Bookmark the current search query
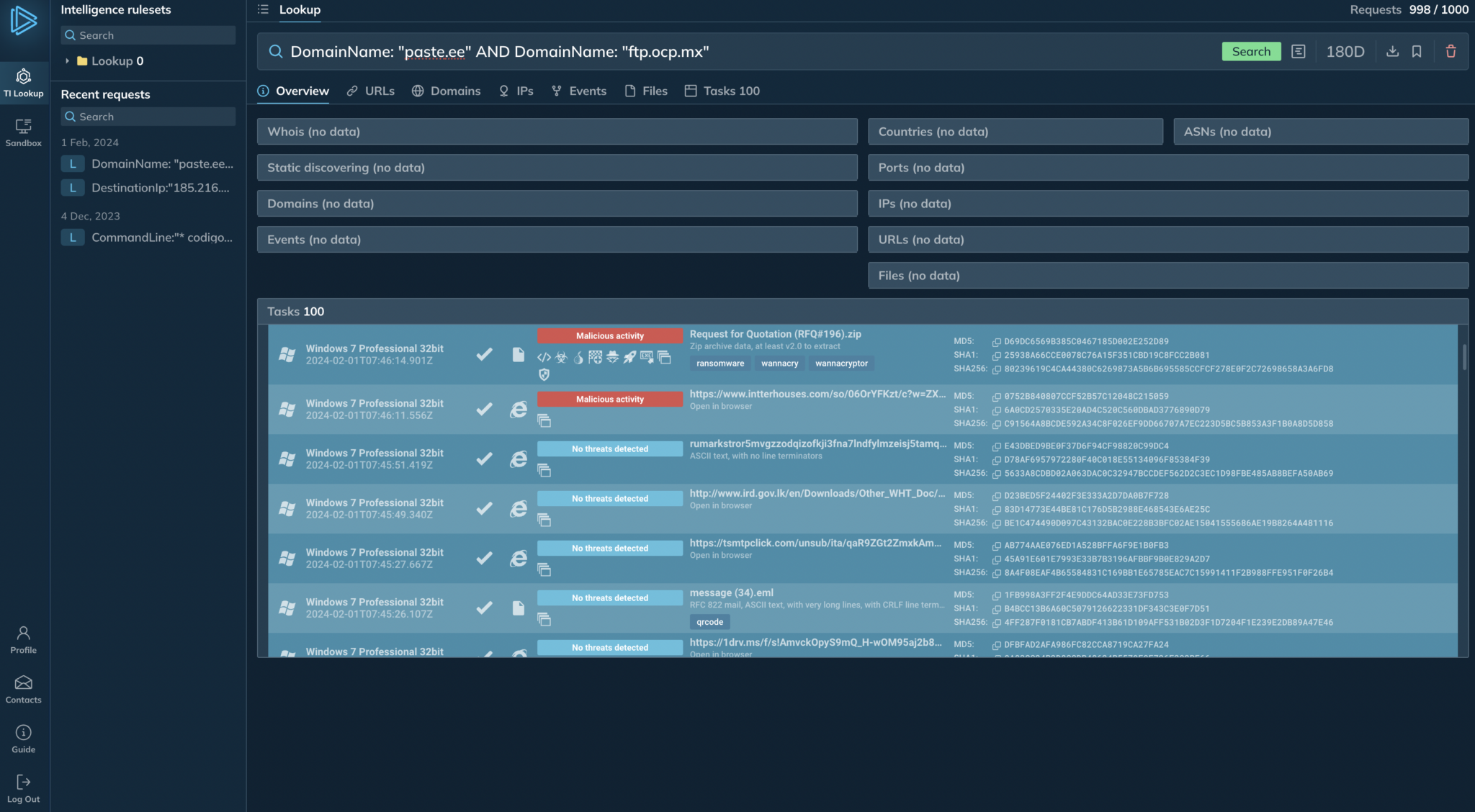1475x812 pixels. (x=1416, y=51)
